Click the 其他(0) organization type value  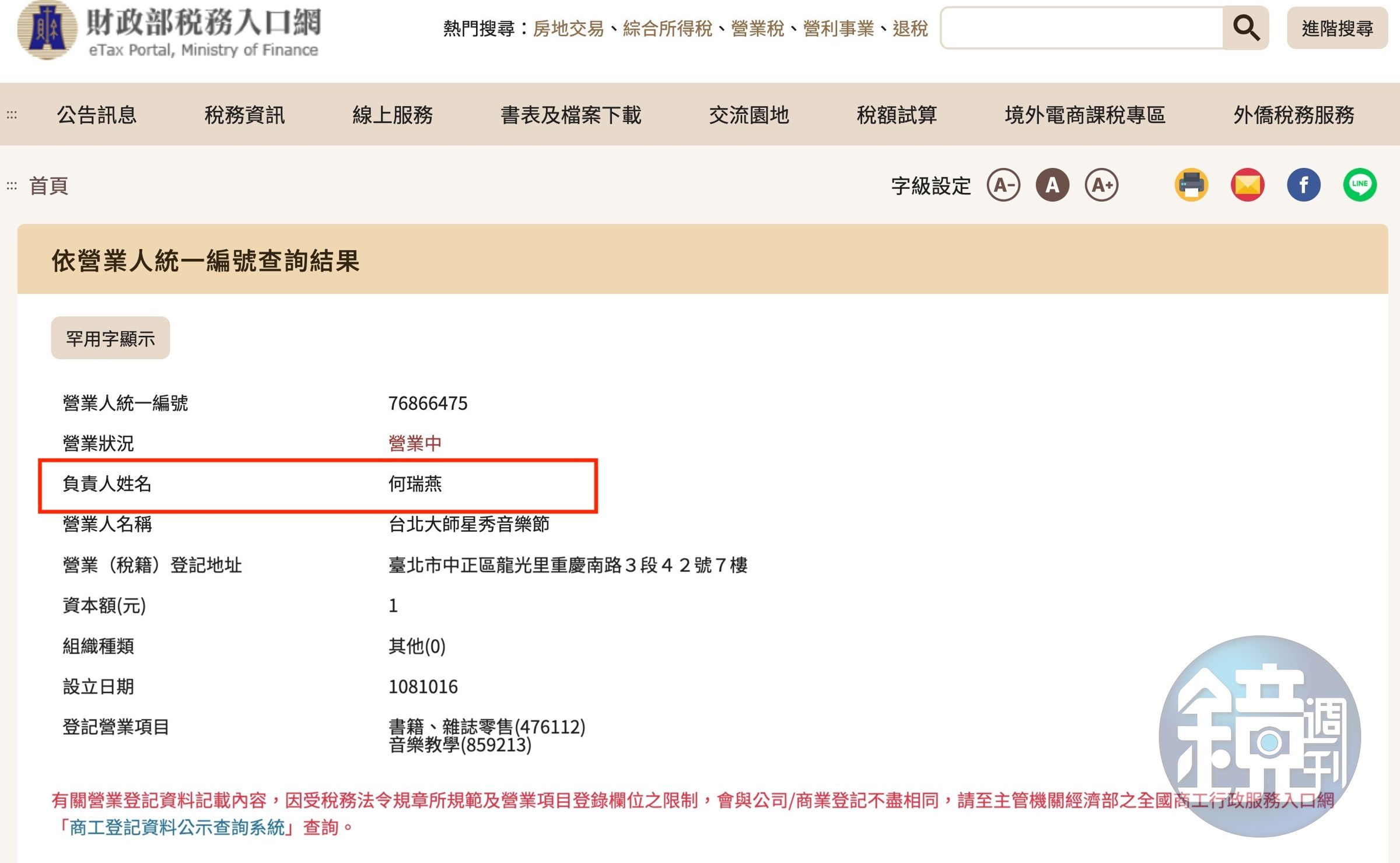(x=416, y=646)
